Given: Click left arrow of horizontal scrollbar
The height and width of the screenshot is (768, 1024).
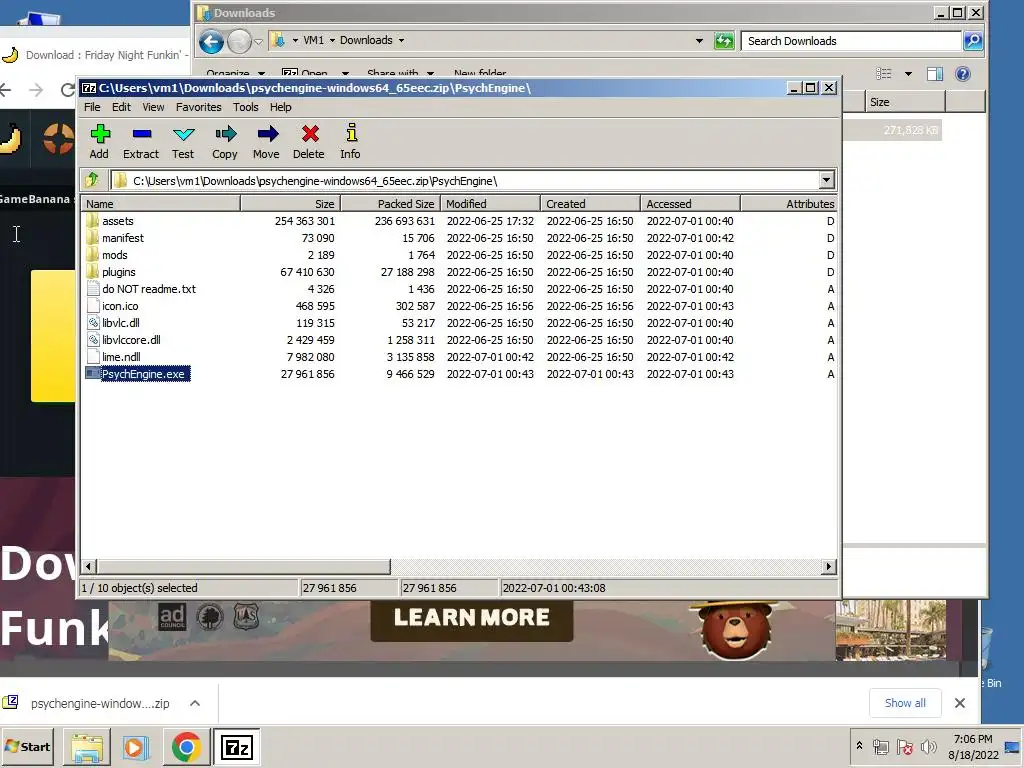Looking at the screenshot, I should (89, 567).
